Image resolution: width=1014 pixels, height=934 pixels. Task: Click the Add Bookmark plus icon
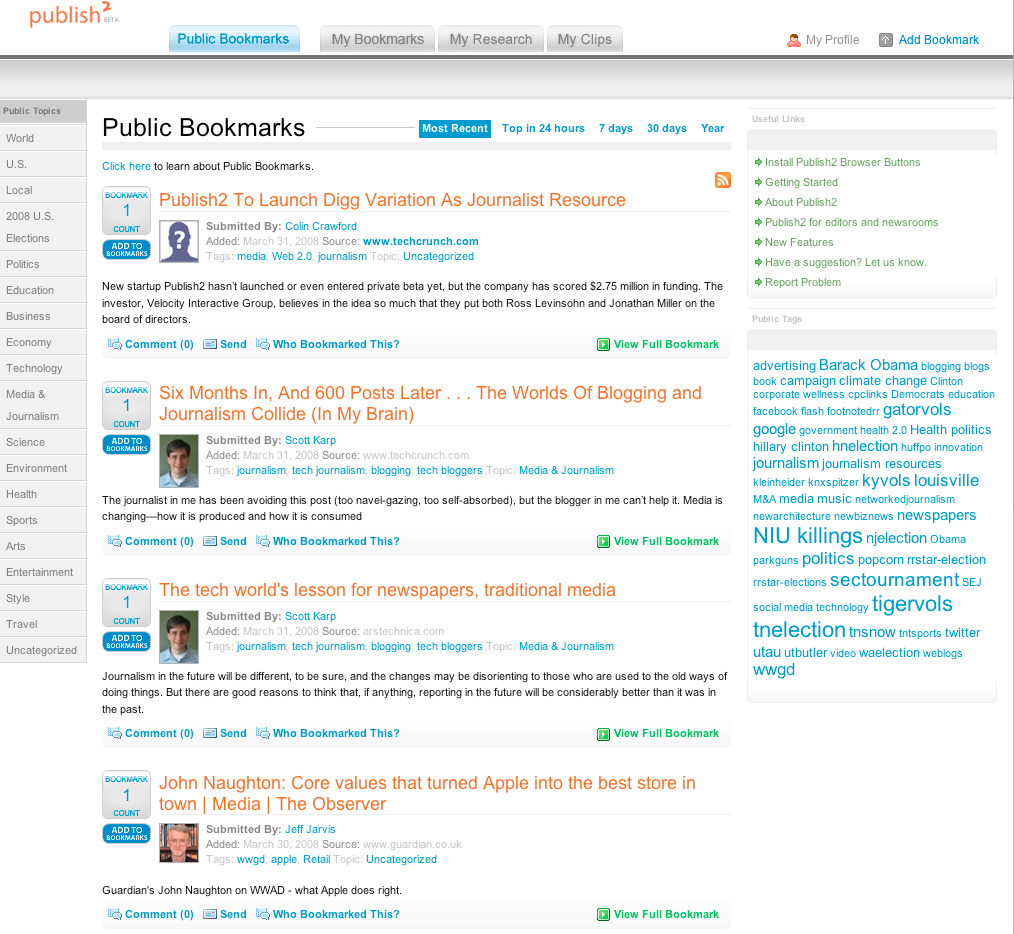(x=885, y=40)
